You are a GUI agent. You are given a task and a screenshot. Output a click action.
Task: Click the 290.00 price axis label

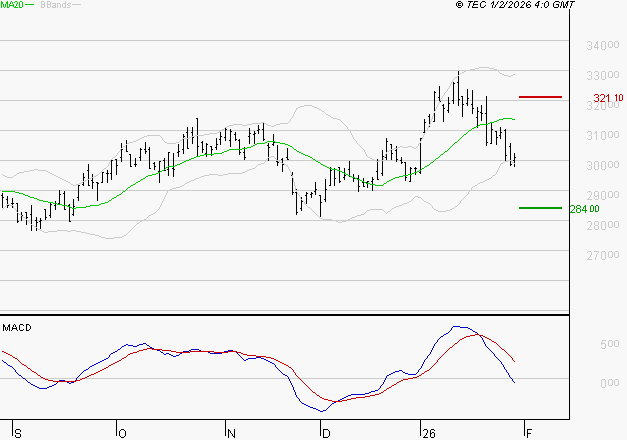click(x=603, y=195)
